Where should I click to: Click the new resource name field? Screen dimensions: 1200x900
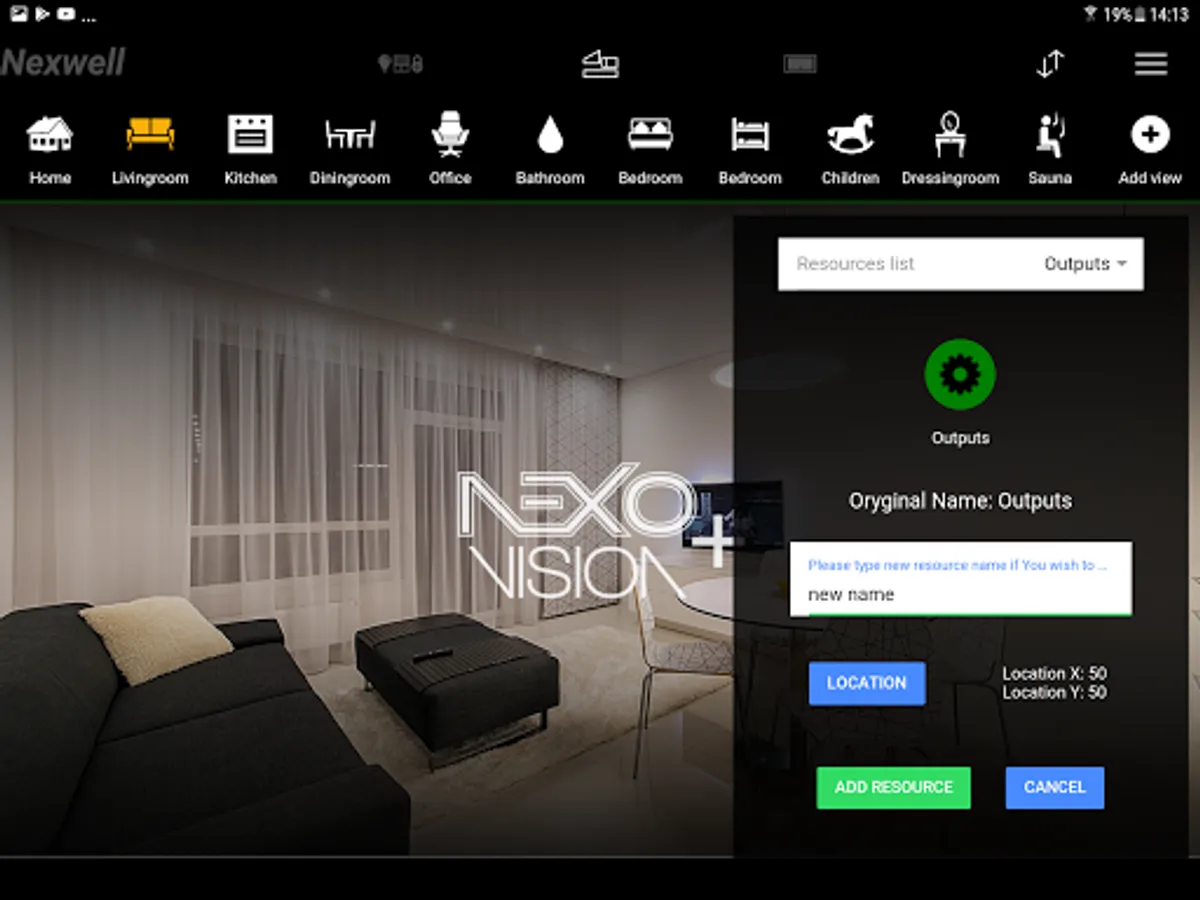pos(961,579)
